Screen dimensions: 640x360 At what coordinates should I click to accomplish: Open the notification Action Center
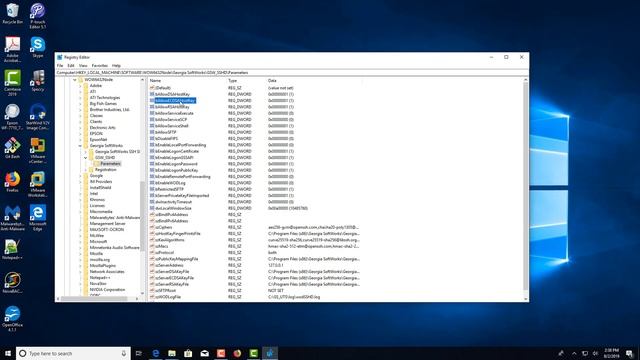tap(629, 353)
